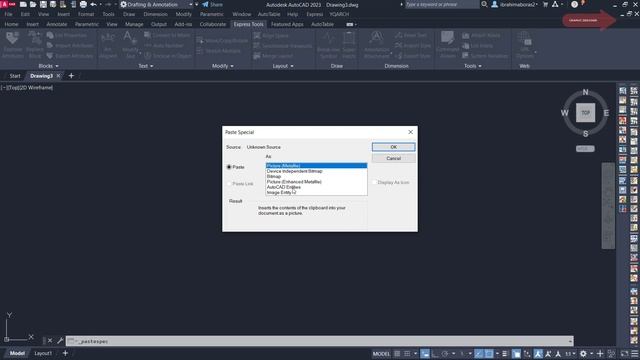Viewport: 640px width, 360px height.
Task: Expand the Tools panel dropdown
Action: [x=472, y=66]
